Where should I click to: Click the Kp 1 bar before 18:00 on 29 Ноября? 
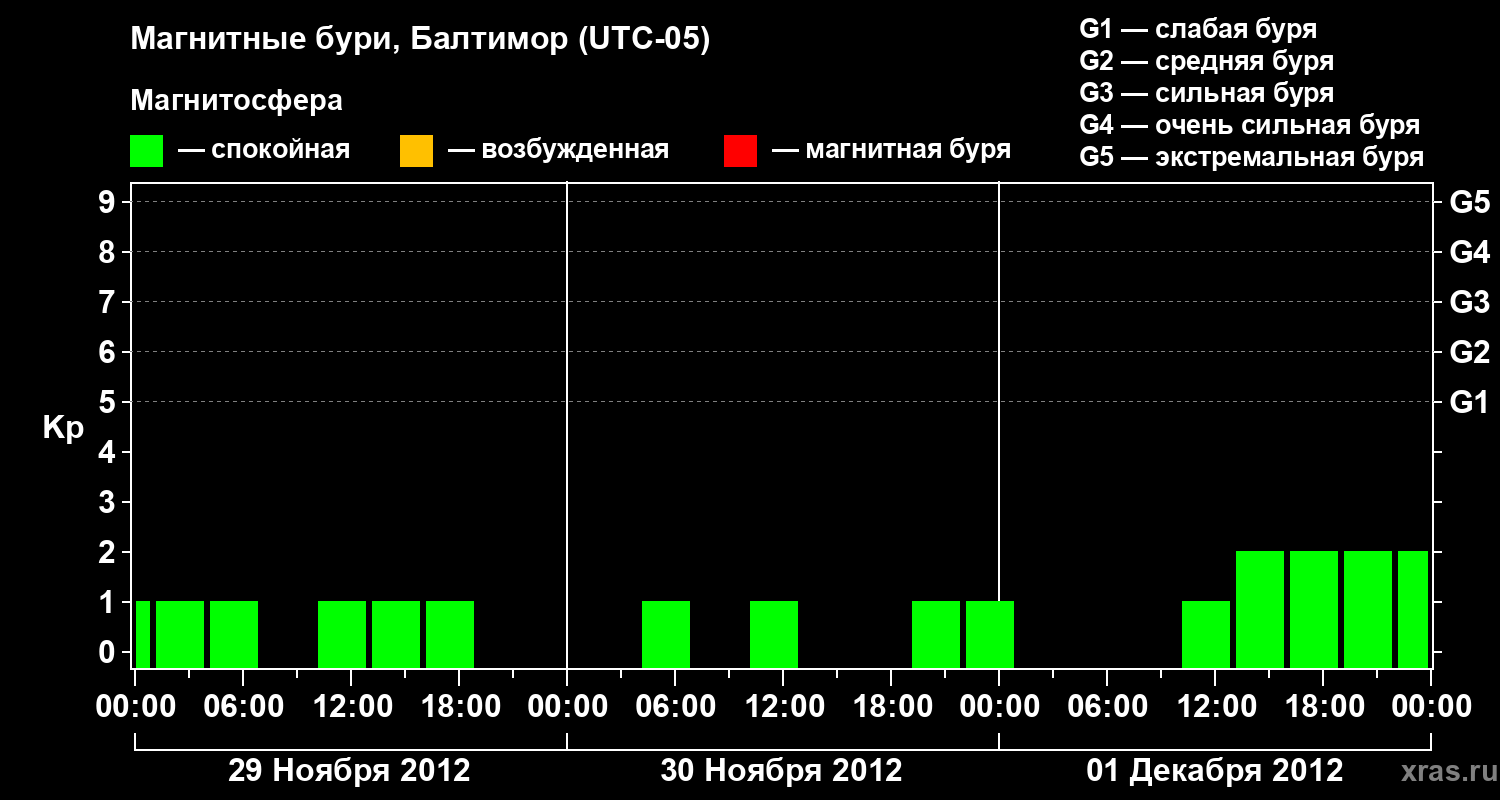pyautogui.click(x=450, y=634)
